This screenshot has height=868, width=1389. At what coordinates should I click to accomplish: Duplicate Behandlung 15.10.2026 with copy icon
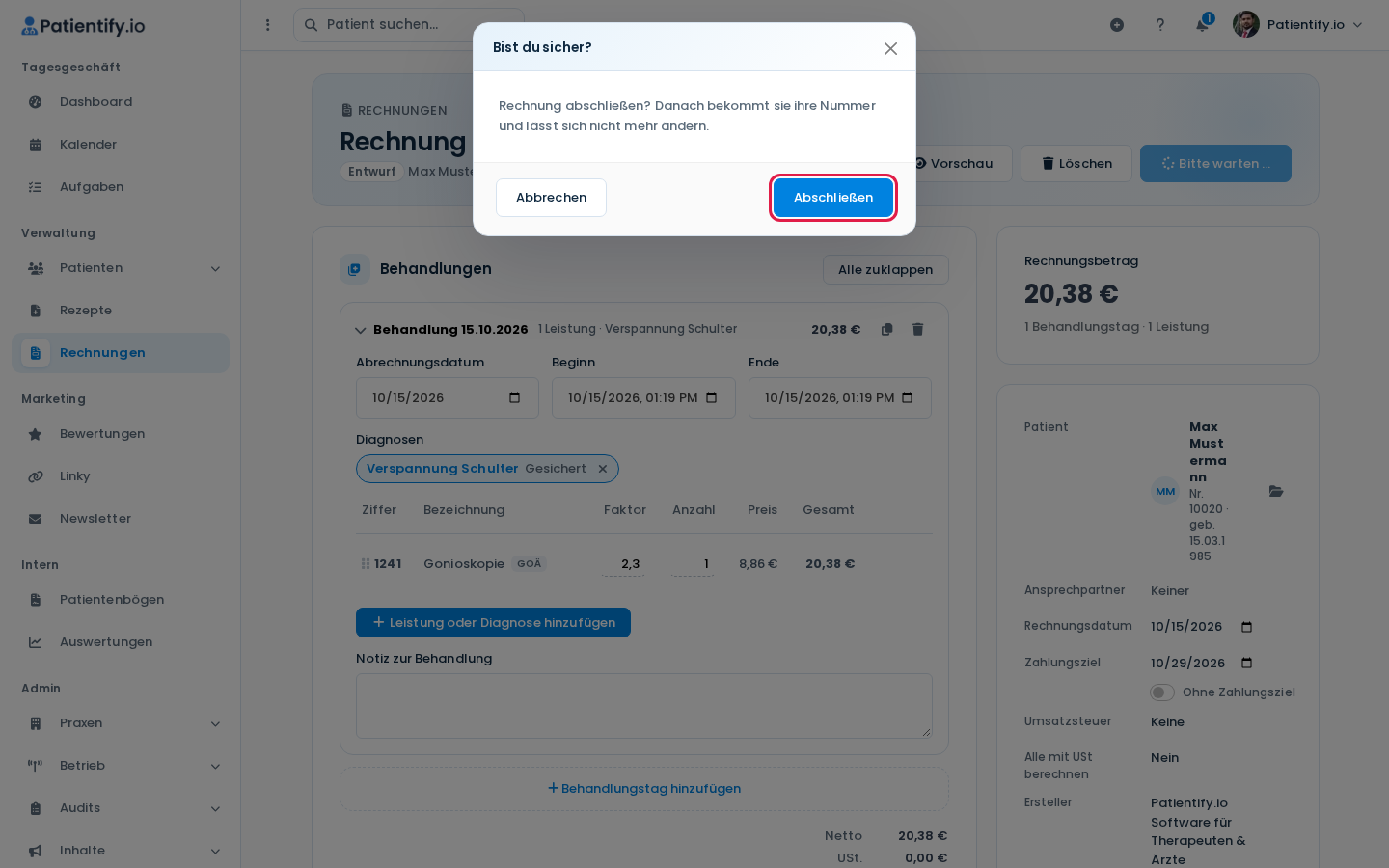coord(887,330)
